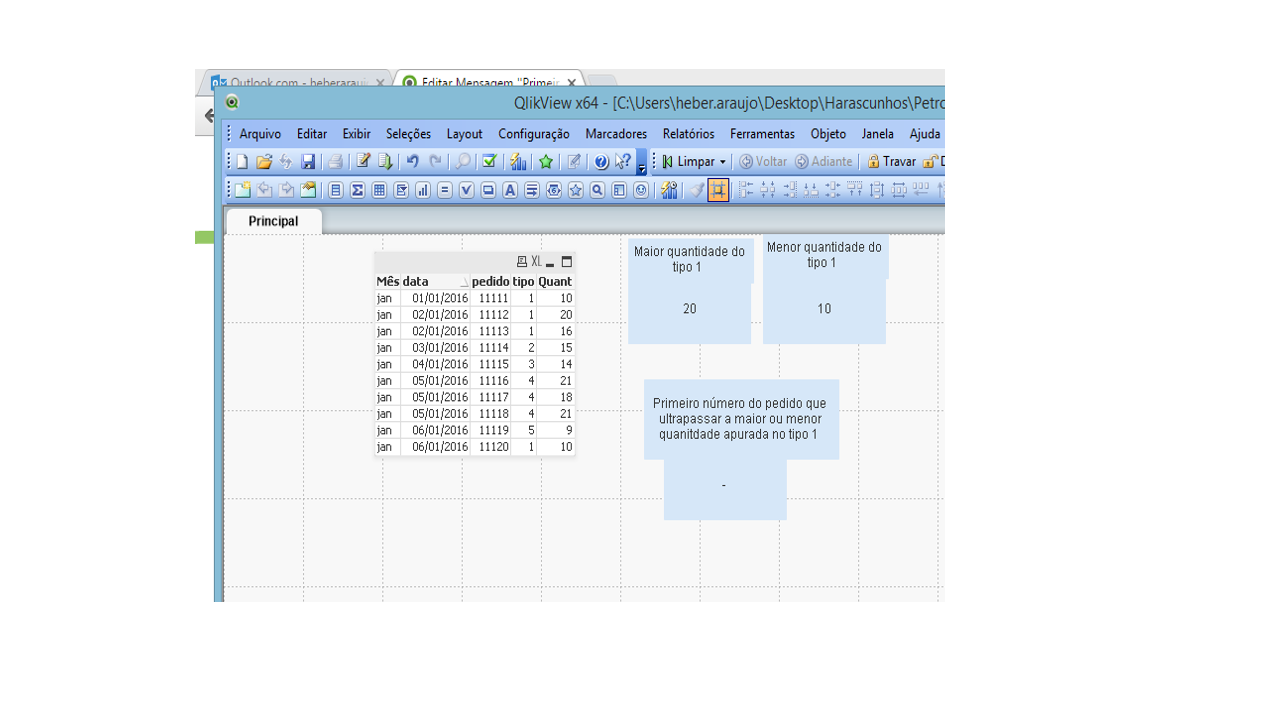Screen dimensions: 1280x720
Task: Undo the last layout change
Action: pos(413,161)
